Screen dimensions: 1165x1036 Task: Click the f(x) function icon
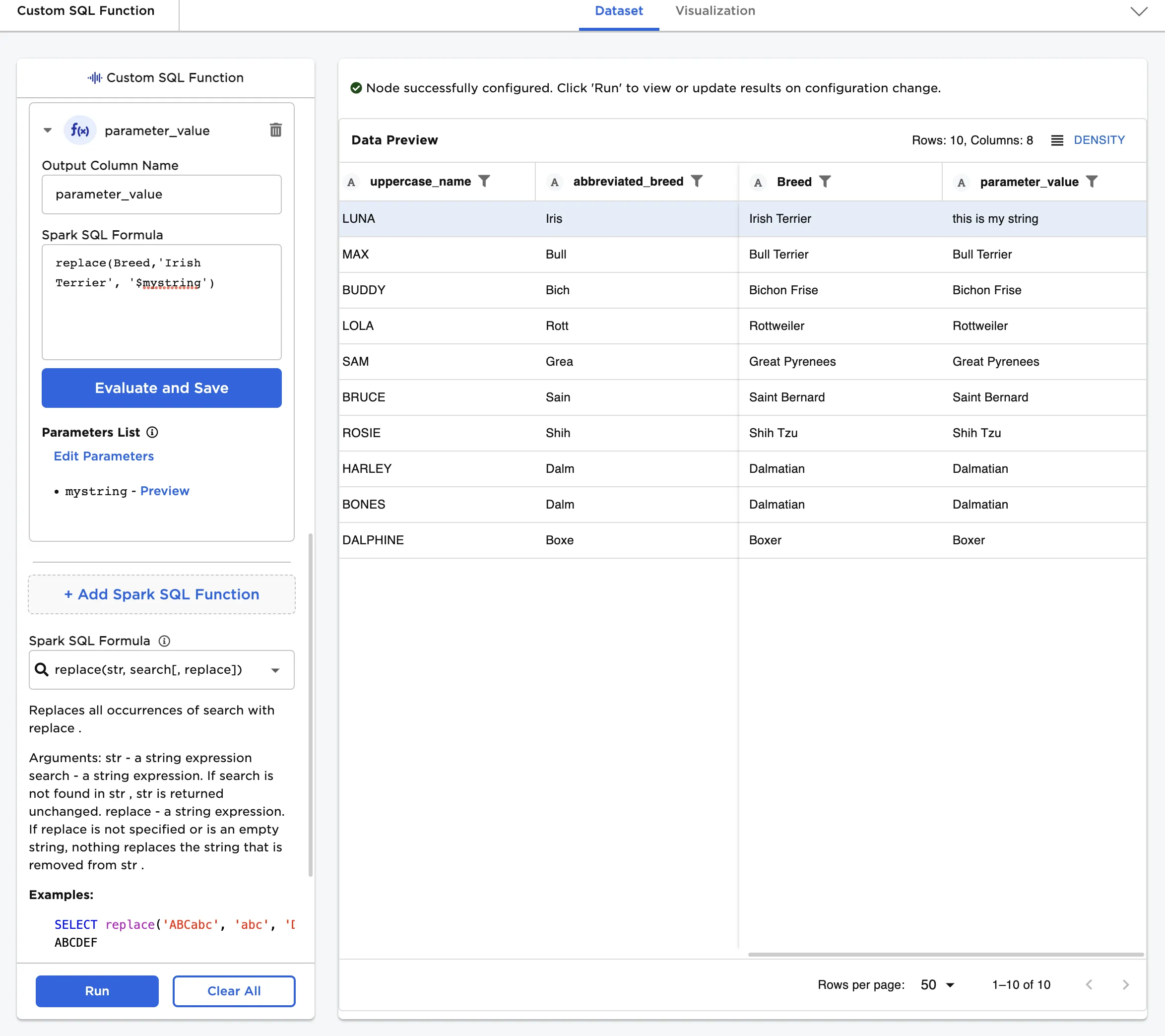point(80,130)
